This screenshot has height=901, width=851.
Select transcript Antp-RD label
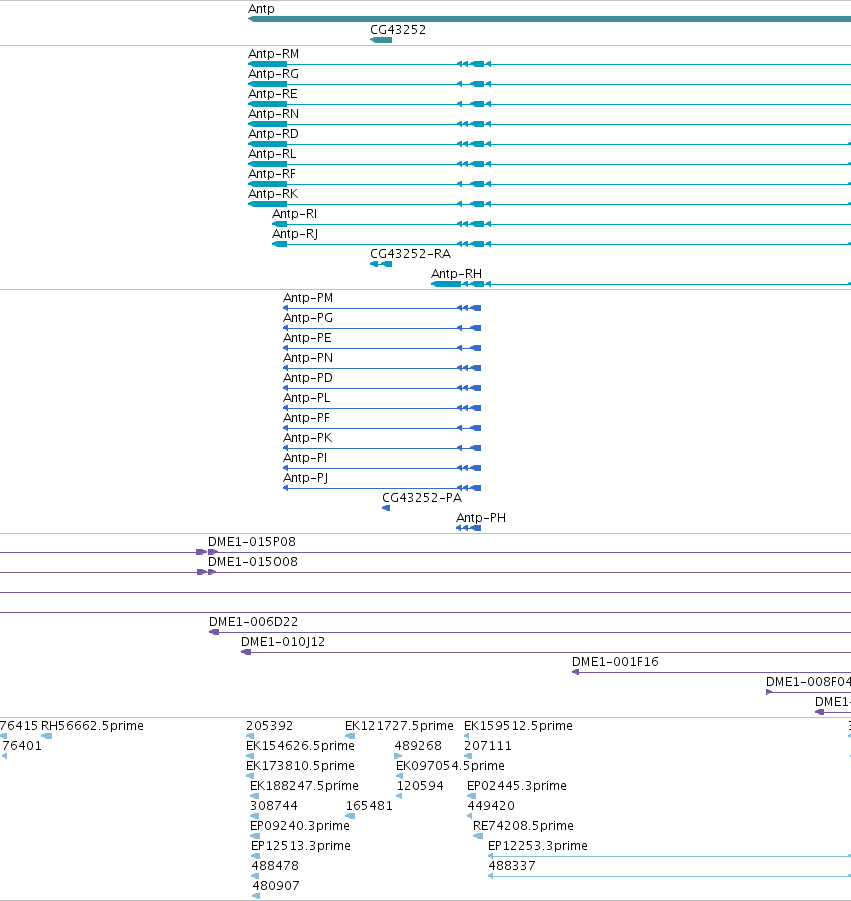tap(273, 133)
